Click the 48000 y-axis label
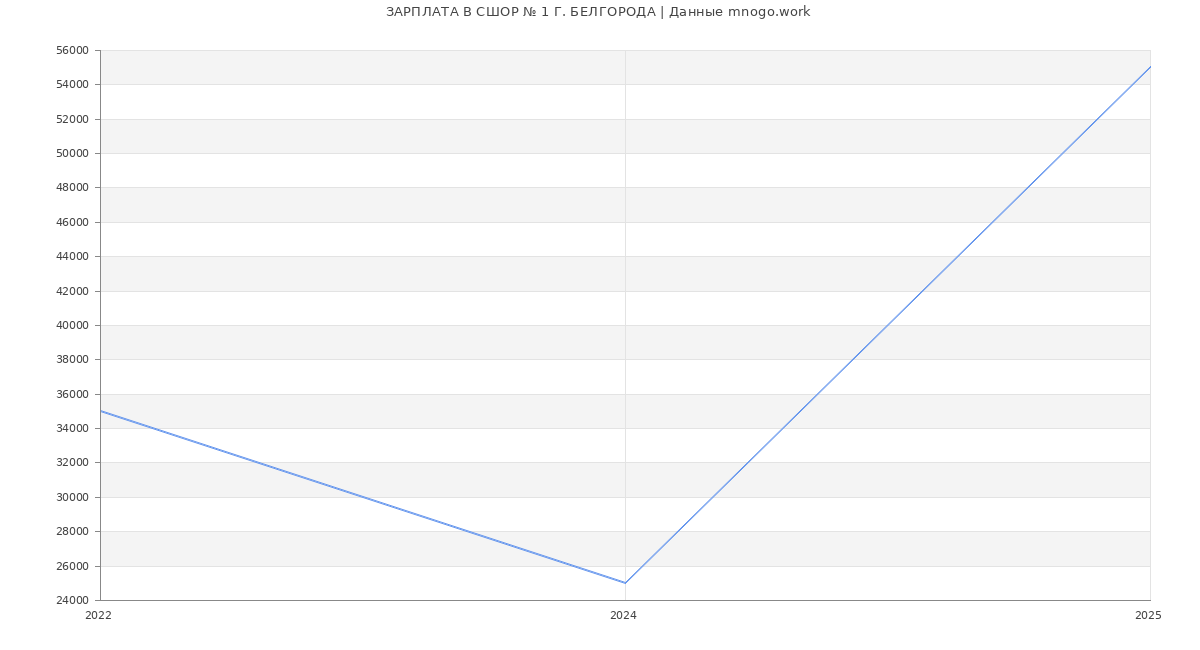The height and width of the screenshot is (650, 1200). (x=72, y=188)
